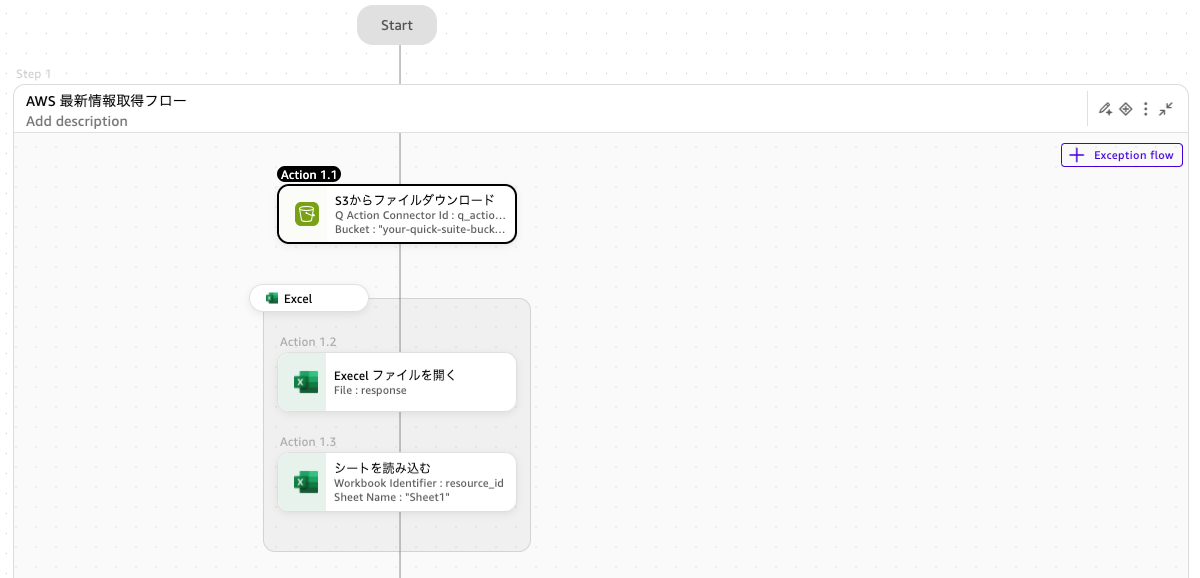The image size is (1200, 578).
Task: Select the S3からファイルダウンロード action card
Action: [397, 214]
